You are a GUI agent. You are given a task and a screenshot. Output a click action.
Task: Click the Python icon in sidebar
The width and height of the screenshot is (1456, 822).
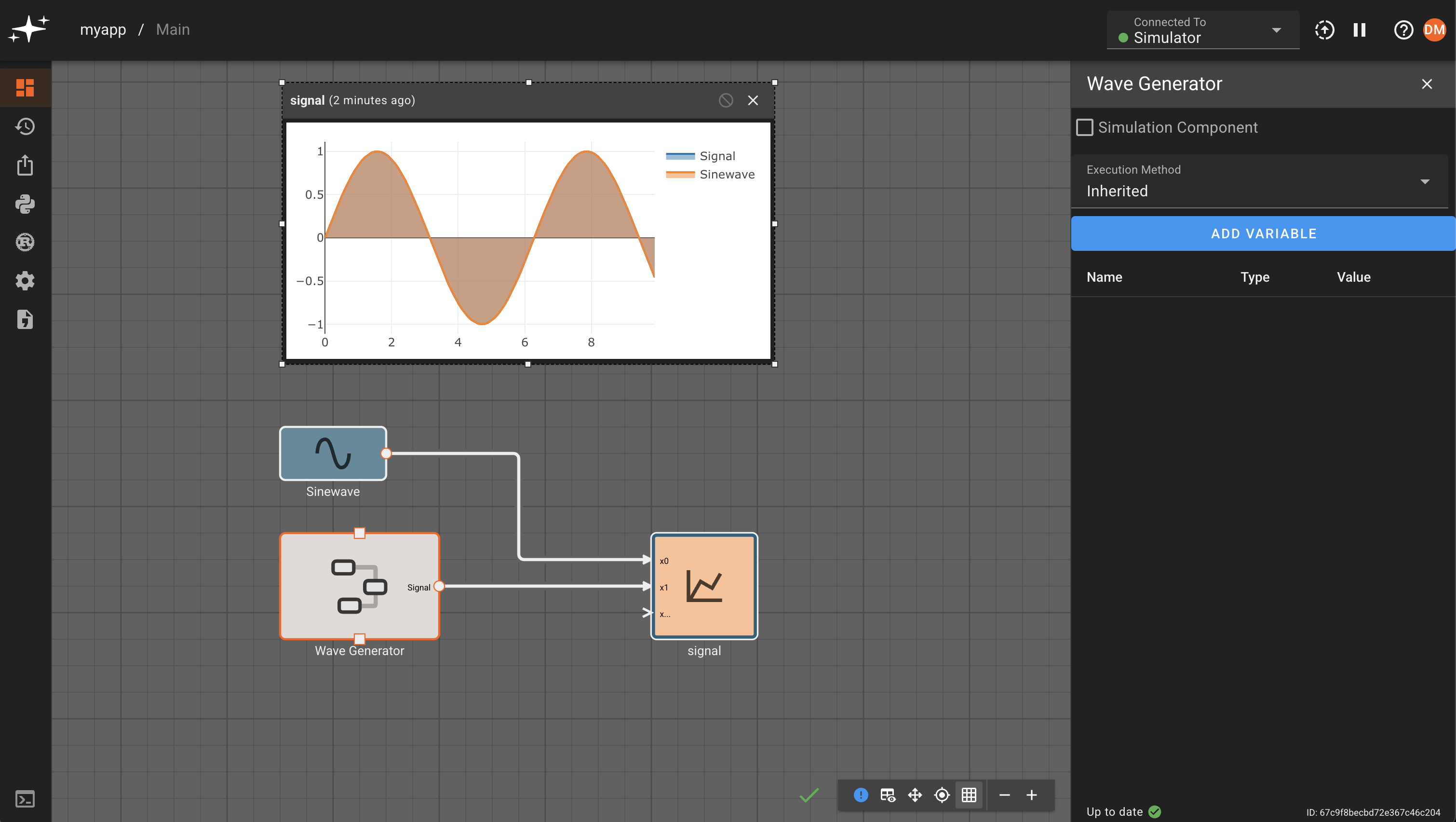25,204
